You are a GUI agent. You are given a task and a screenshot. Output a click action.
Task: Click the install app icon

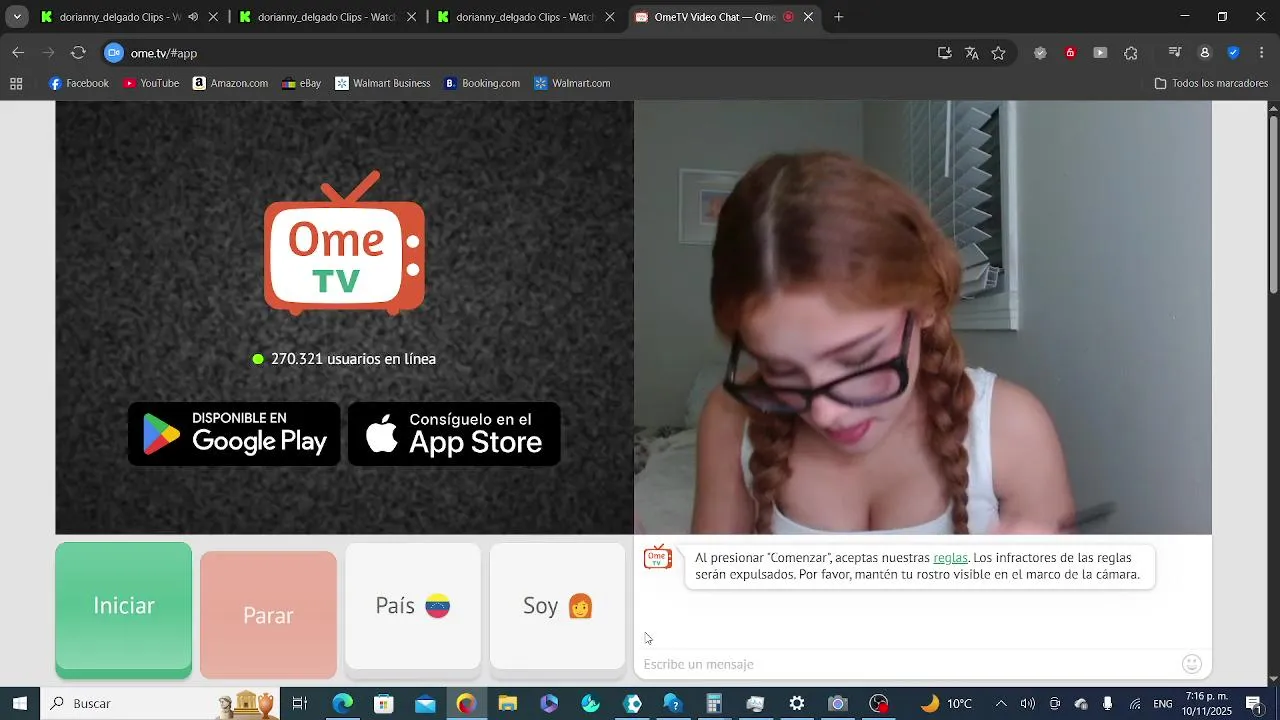tap(944, 53)
